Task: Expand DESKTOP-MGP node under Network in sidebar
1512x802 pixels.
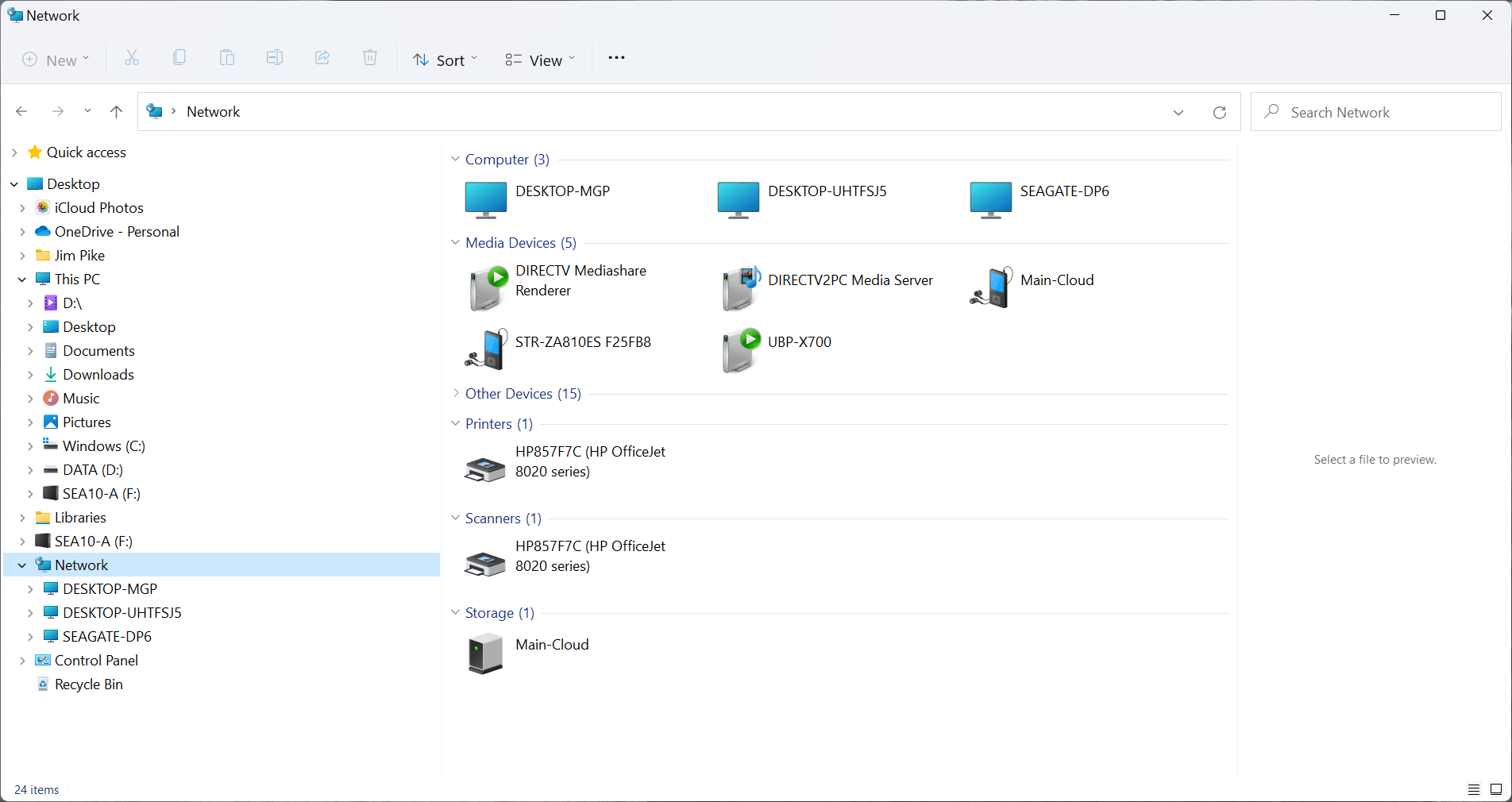Action: click(30, 588)
